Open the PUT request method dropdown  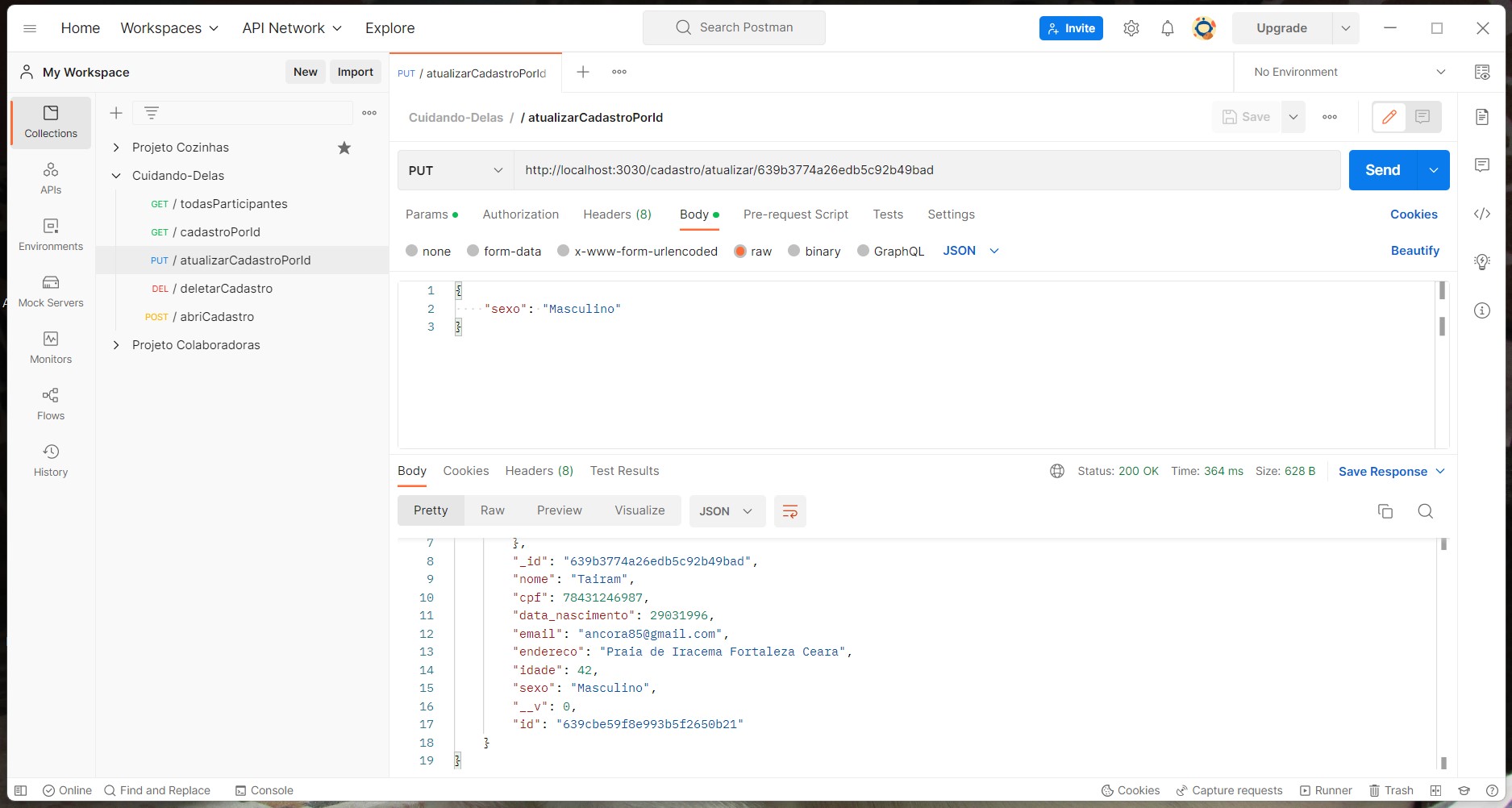454,170
